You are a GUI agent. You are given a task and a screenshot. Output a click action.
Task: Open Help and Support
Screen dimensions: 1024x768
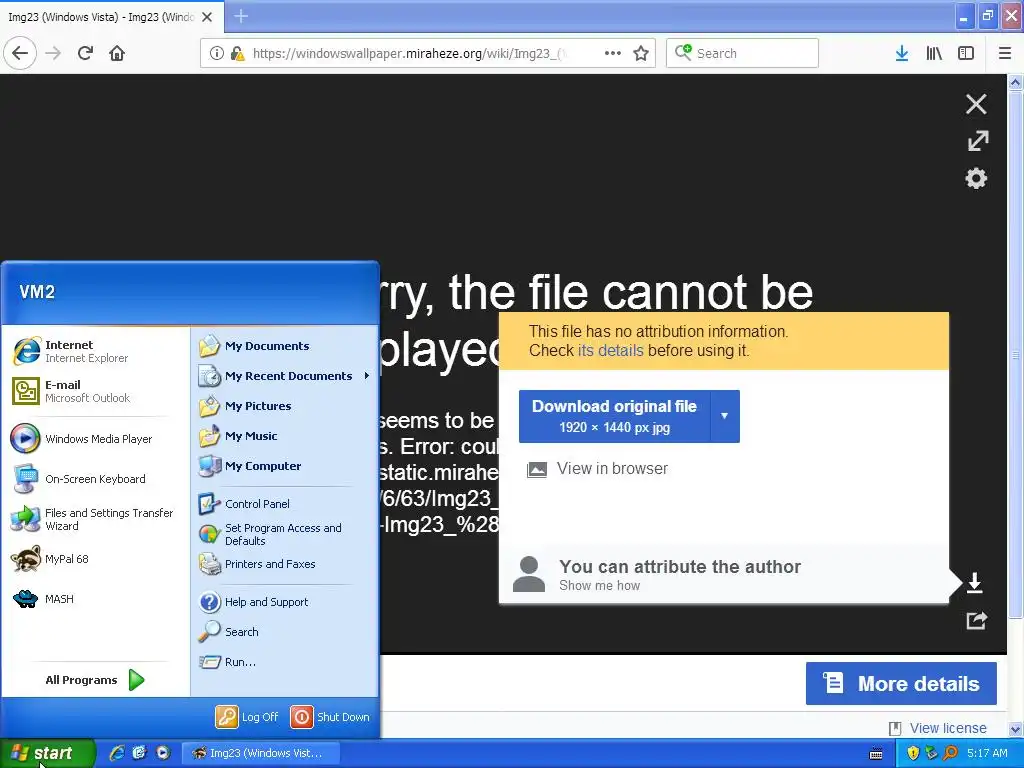point(284,602)
